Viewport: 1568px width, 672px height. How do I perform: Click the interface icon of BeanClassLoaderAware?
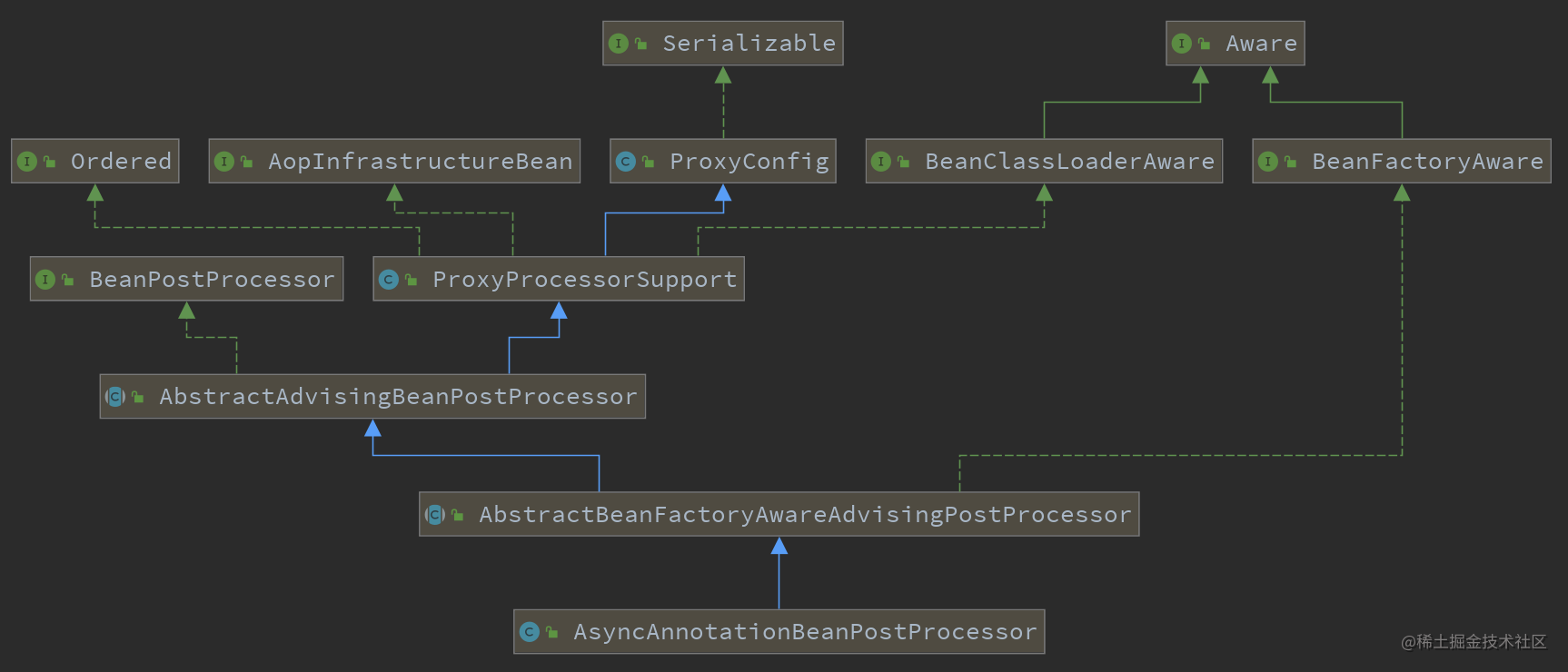(881, 162)
